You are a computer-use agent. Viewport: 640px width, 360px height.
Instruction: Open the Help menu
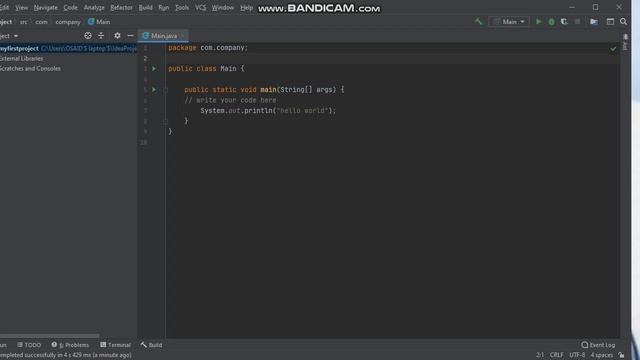(246, 8)
